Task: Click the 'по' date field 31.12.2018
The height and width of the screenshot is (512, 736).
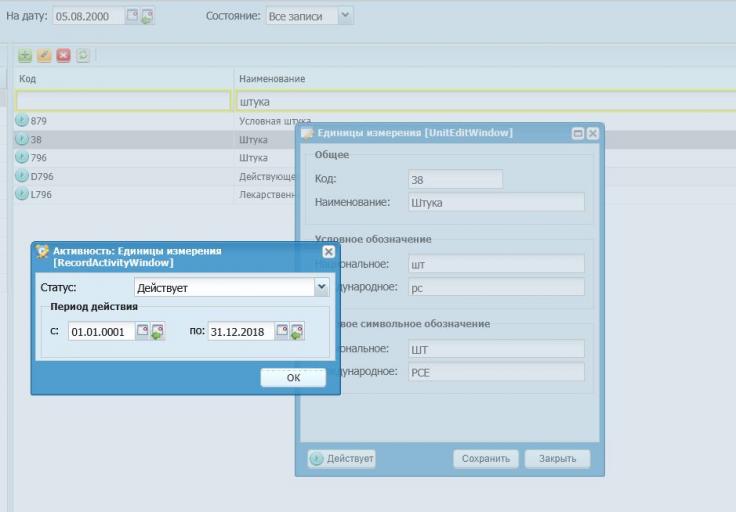Action: point(241,332)
